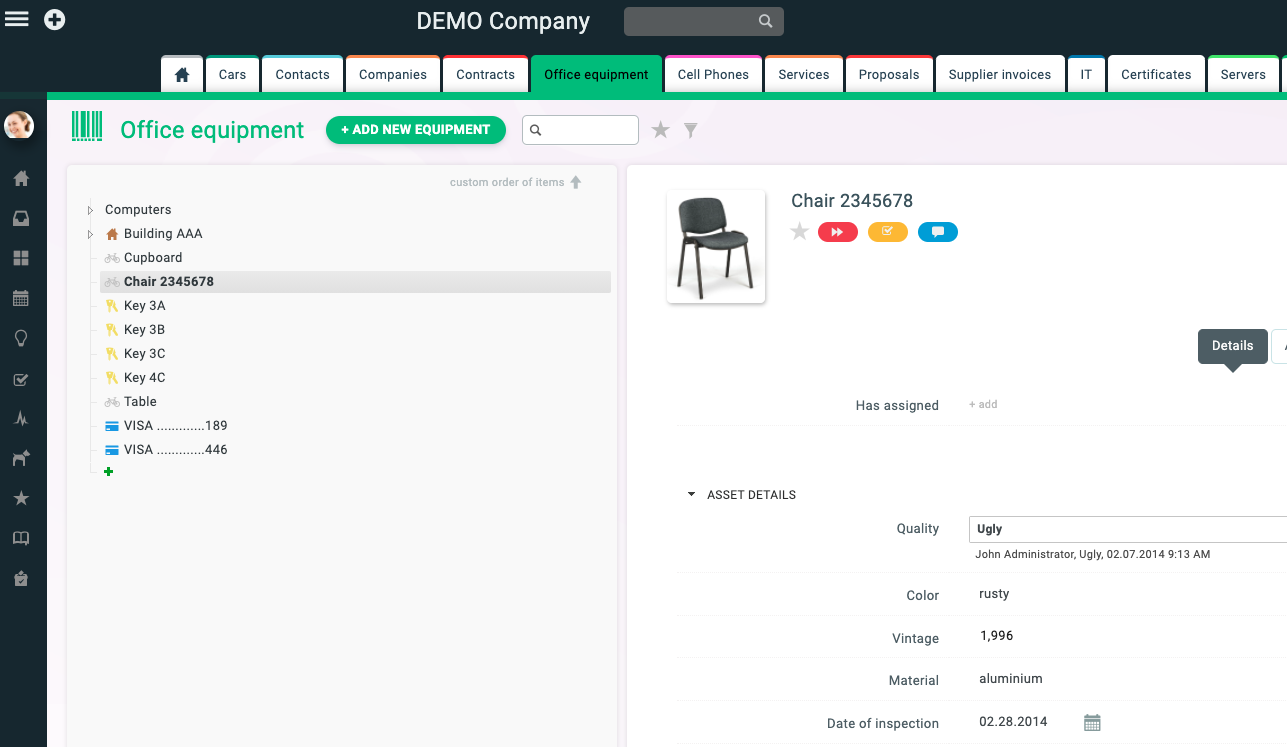Viewport: 1287px width, 747px height.
Task: Open the activity pulse sidebar icon
Action: [x=20, y=419]
